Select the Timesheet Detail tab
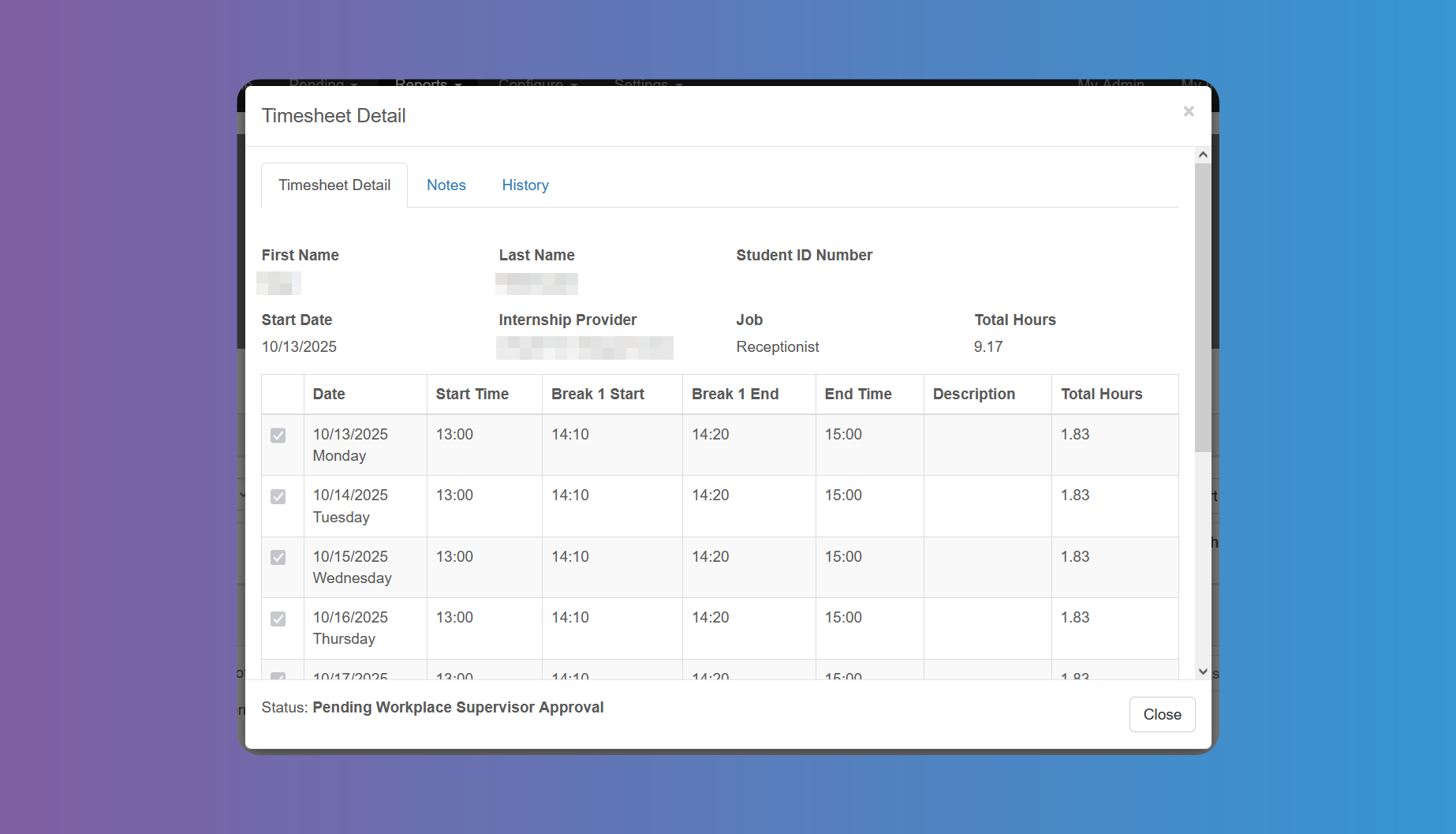The height and width of the screenshot is (834, 1456). 334,185
